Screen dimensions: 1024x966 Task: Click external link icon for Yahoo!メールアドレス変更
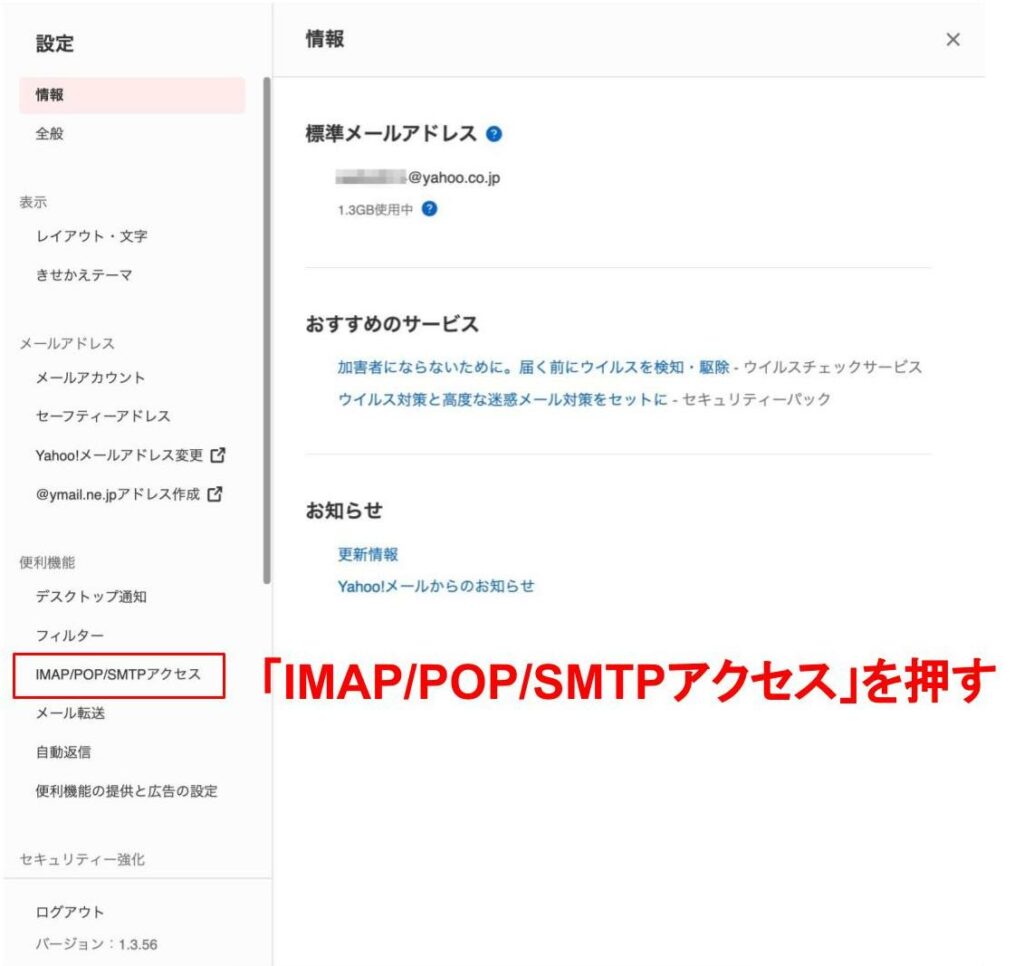click(217, 455)
